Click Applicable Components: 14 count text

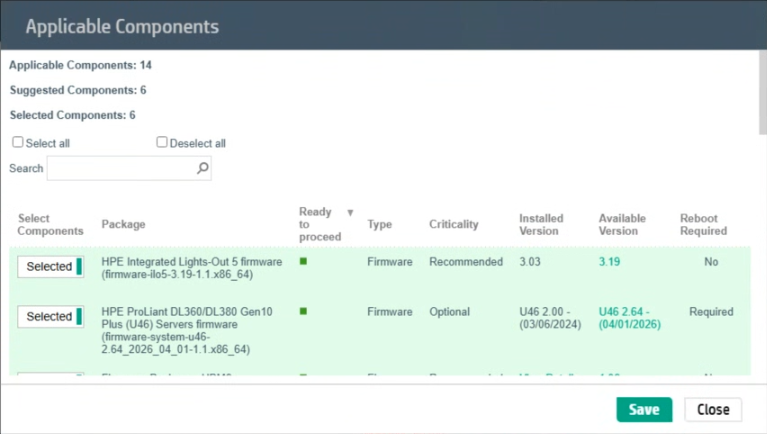80,65
